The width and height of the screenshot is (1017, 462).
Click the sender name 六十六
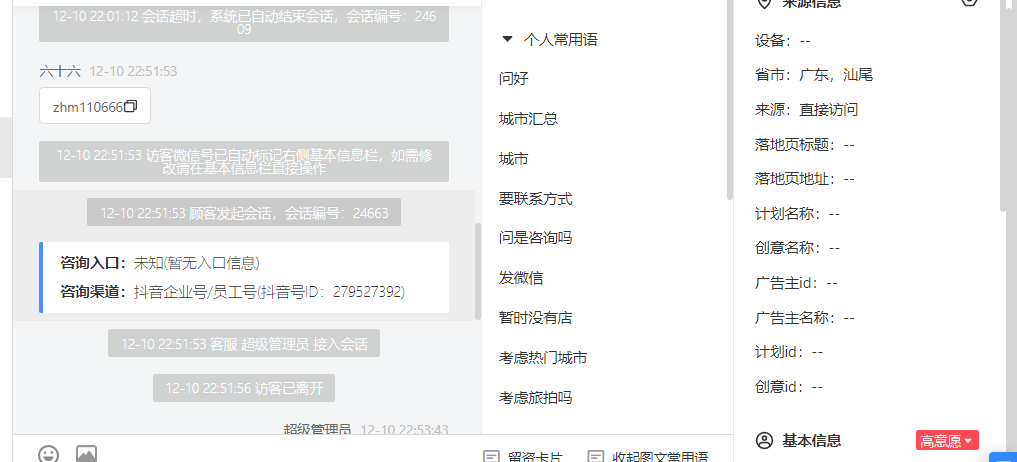(60, 71)
